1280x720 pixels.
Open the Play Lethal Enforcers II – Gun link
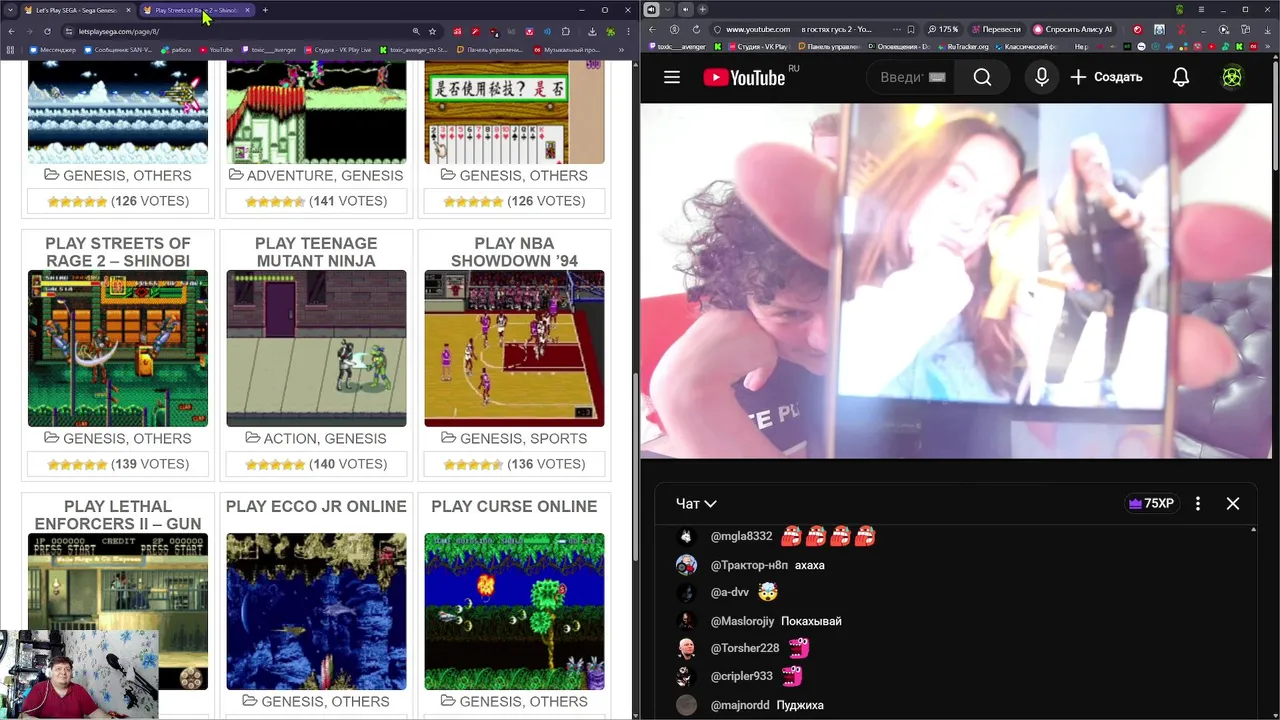[118, 515]
